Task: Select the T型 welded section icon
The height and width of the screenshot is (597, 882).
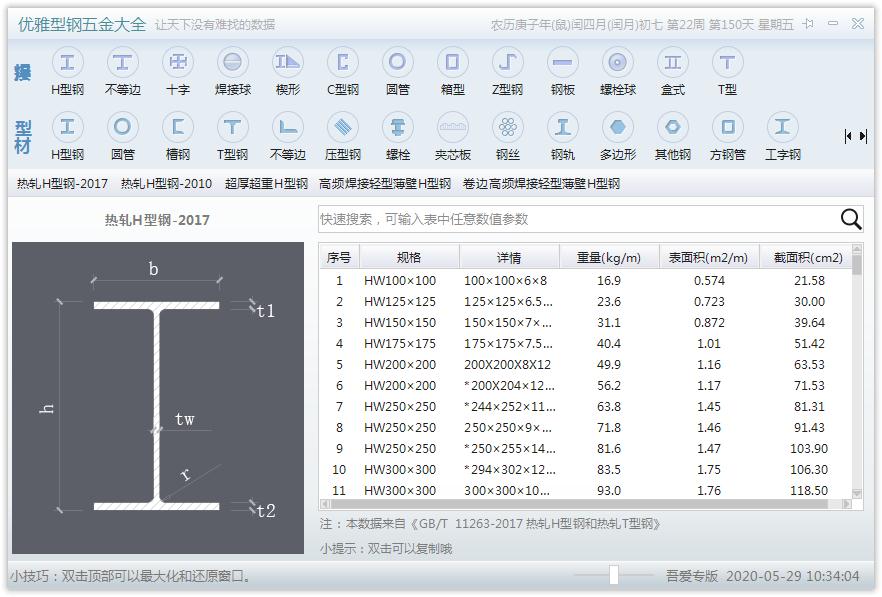Action: tap(727, 62)
